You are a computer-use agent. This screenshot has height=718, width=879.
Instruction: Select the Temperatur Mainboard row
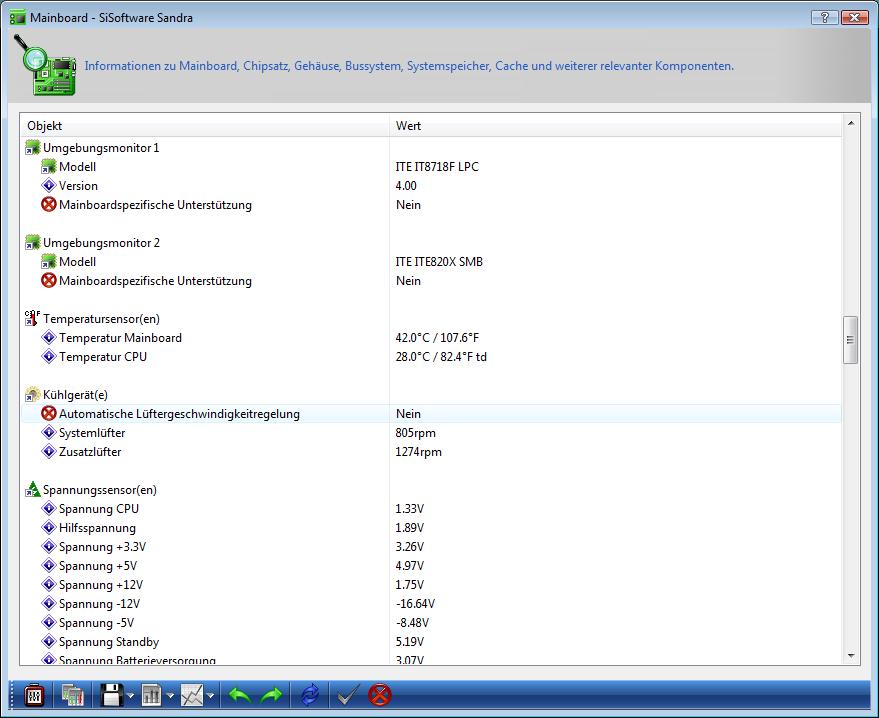point(431,338)
